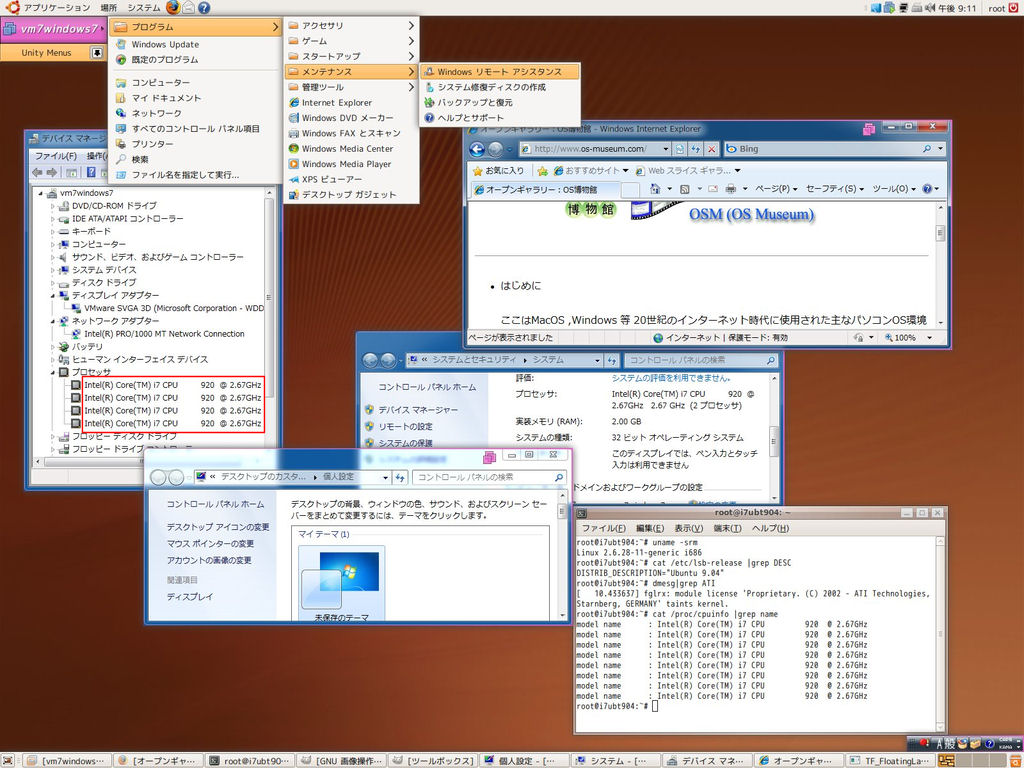The width and height of the screenshot is (1024, 768).
Task: Click the Home icon in IE command bar
Action: pos(655,189)
